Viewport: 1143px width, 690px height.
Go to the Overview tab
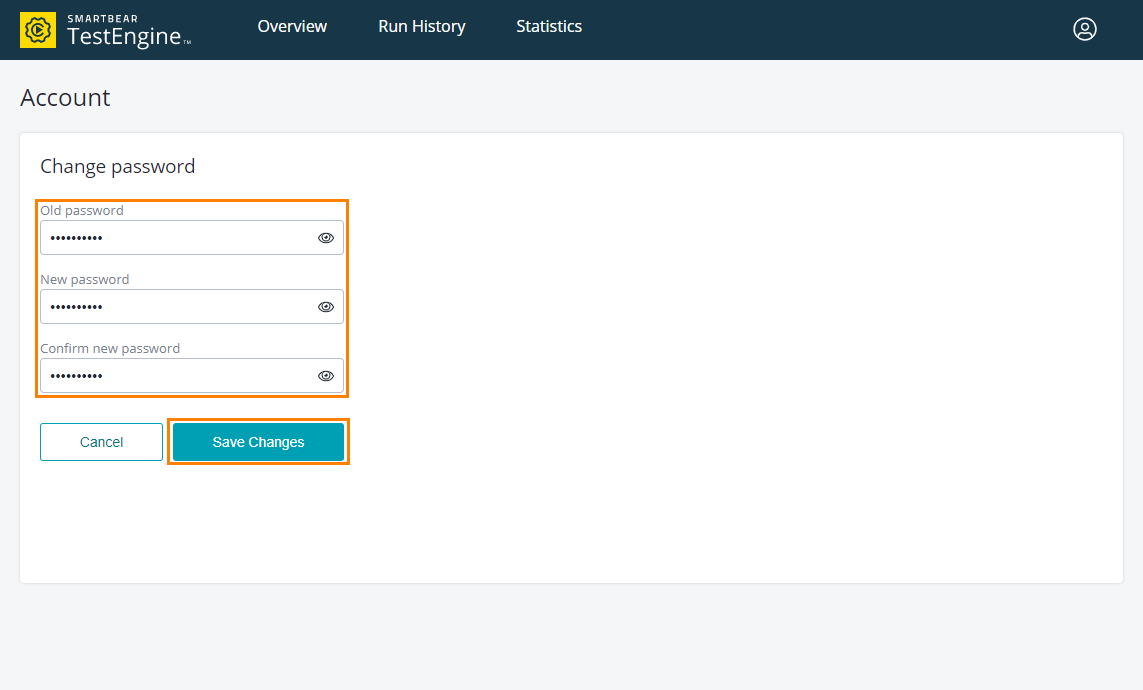(292, 27)
